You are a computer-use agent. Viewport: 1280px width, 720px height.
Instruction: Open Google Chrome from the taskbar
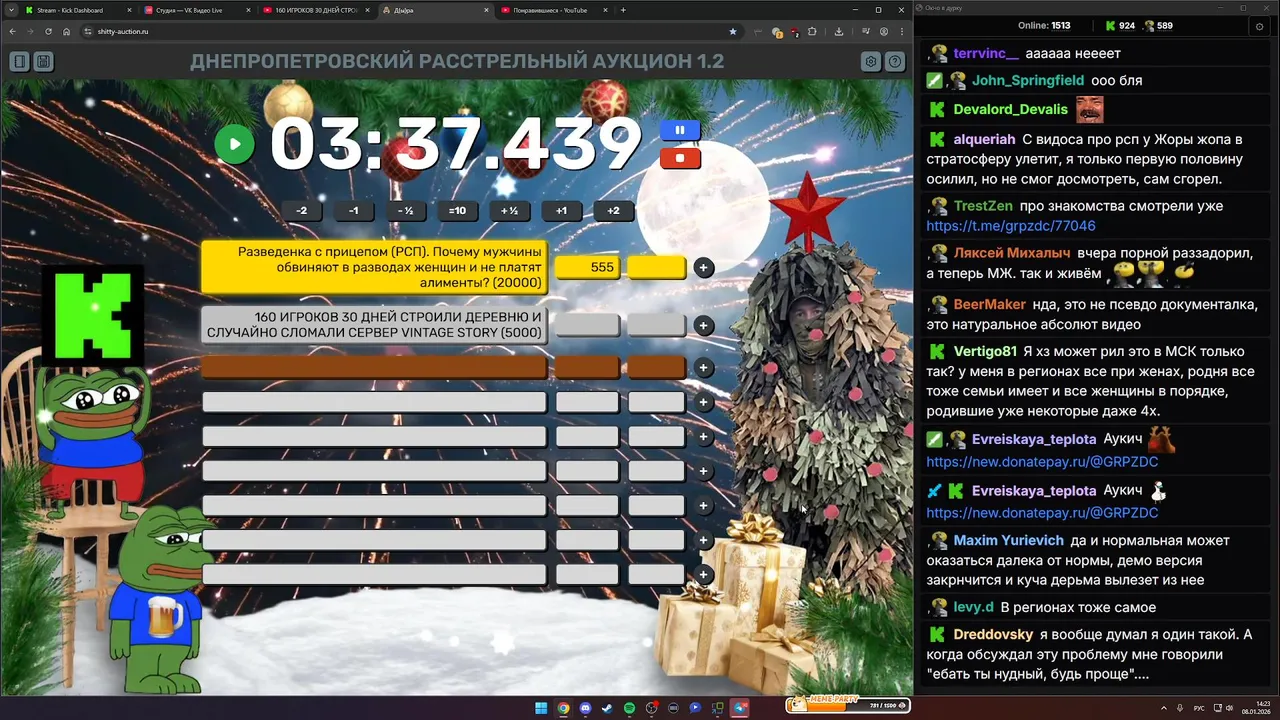[x=563, y=708]
